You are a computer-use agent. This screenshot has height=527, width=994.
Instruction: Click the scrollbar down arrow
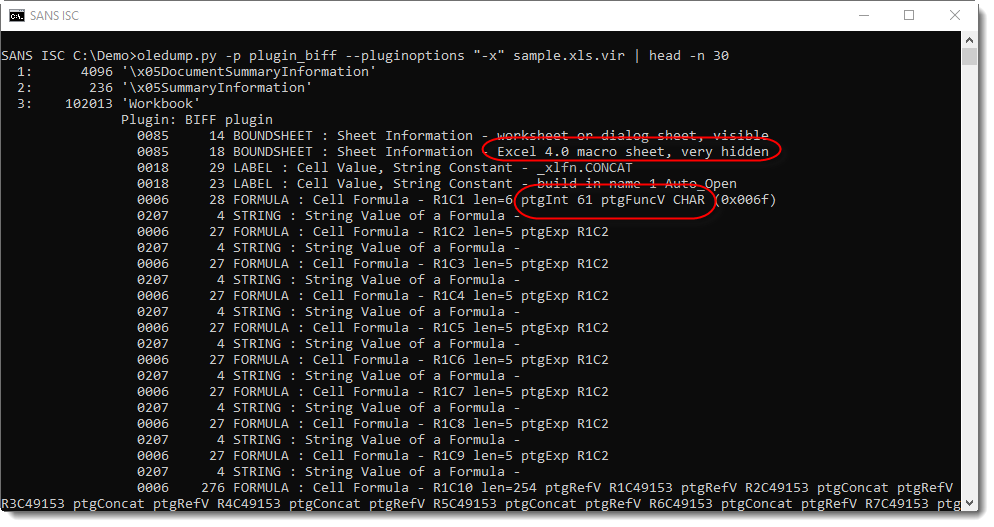coord(969,503)
